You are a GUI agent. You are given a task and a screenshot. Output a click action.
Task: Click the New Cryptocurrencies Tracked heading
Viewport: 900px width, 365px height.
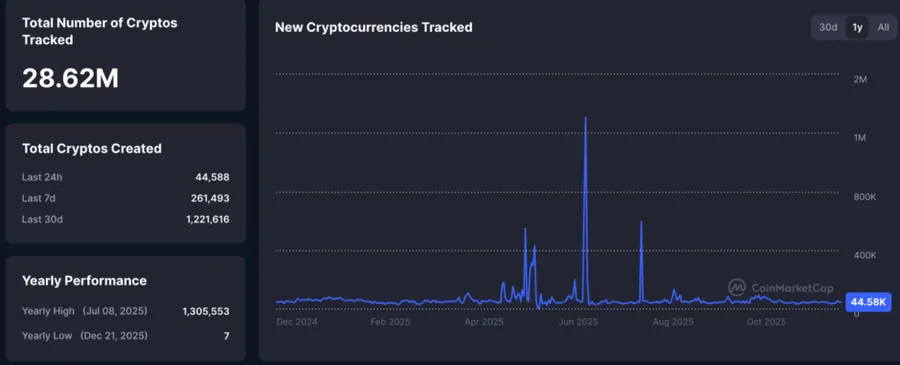(x=374, y=28)
